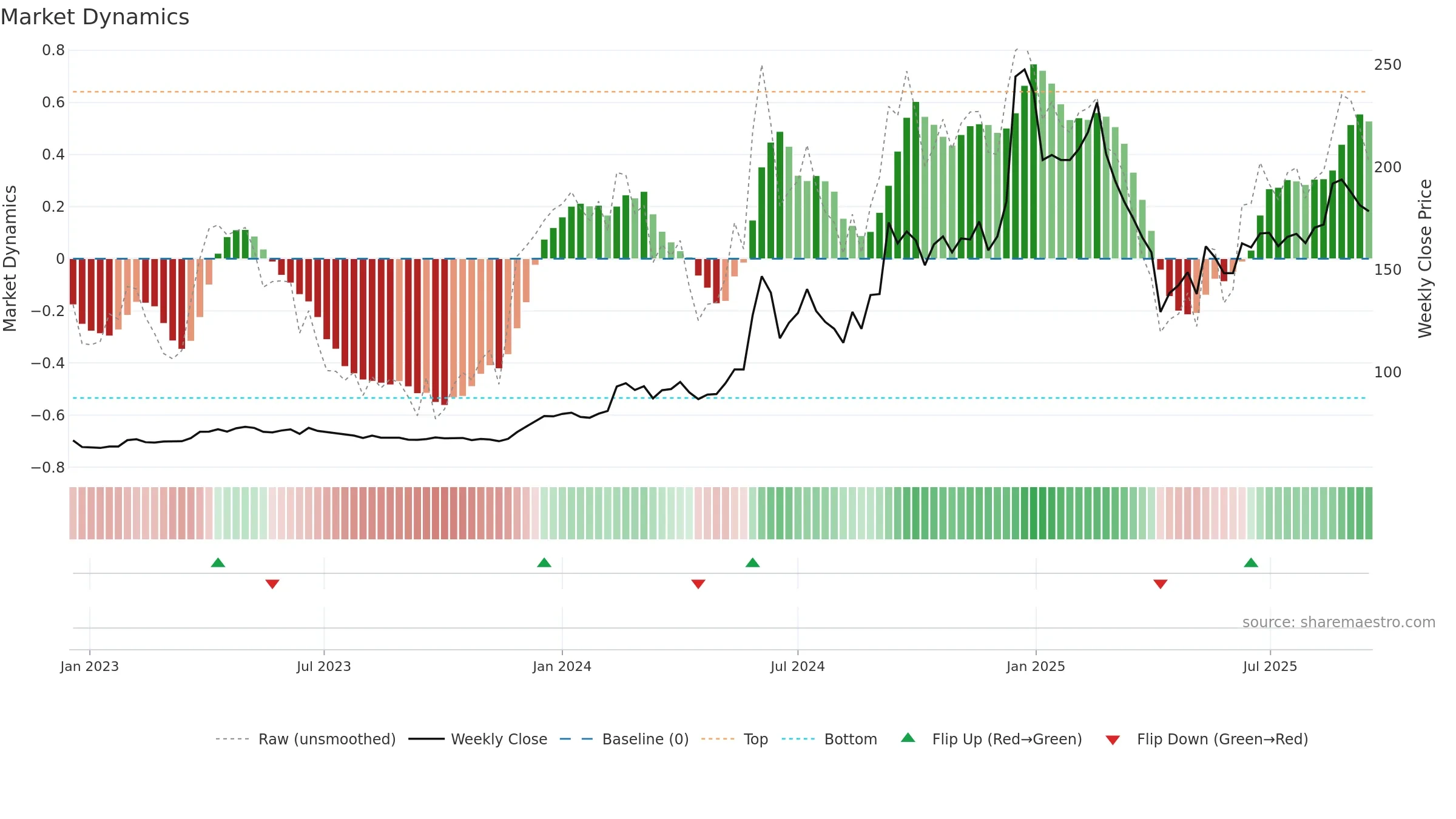Click the −0.8 left-axis tick label
The image size is (1456, 819).
click(48, 468)
